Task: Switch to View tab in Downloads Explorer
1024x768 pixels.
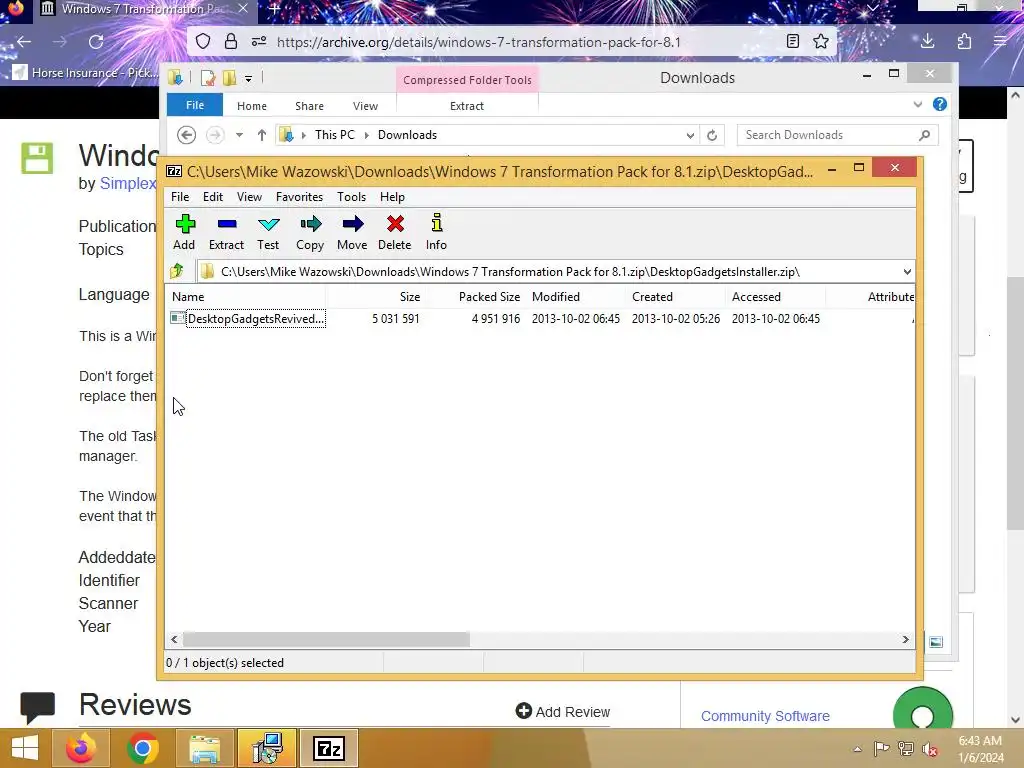Action: [365, 106]
